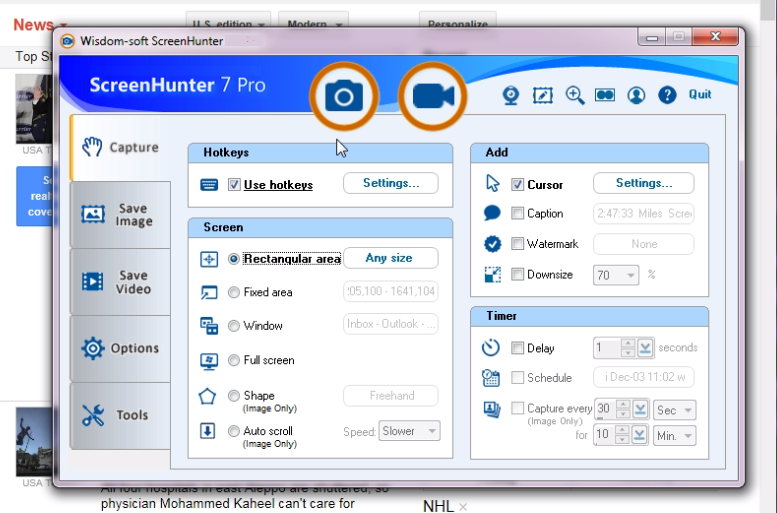Open the image editor icon

point(543,95)
